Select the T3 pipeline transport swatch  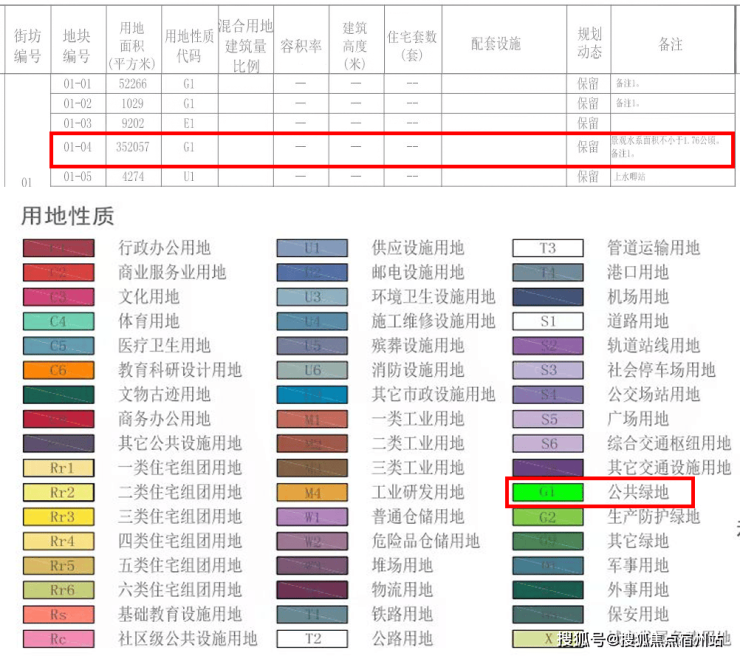547,248
